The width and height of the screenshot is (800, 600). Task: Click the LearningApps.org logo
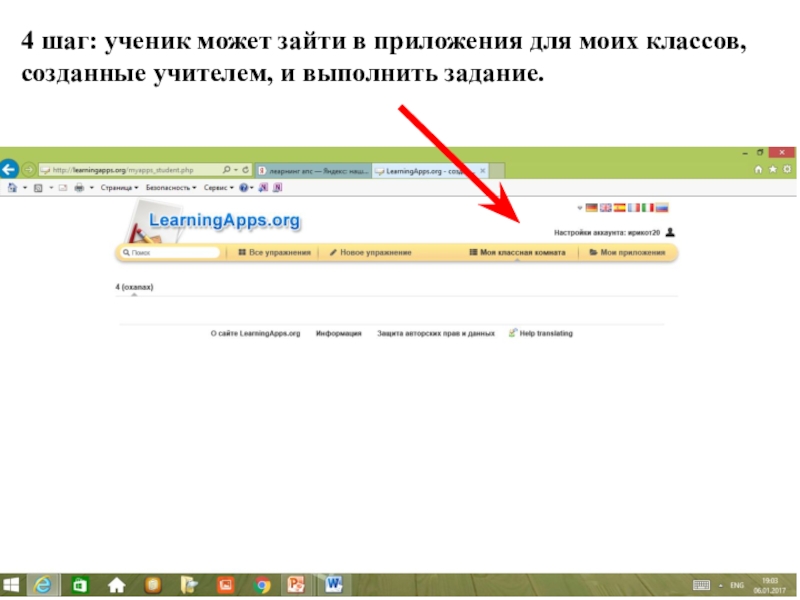click(x=224, y=221)
